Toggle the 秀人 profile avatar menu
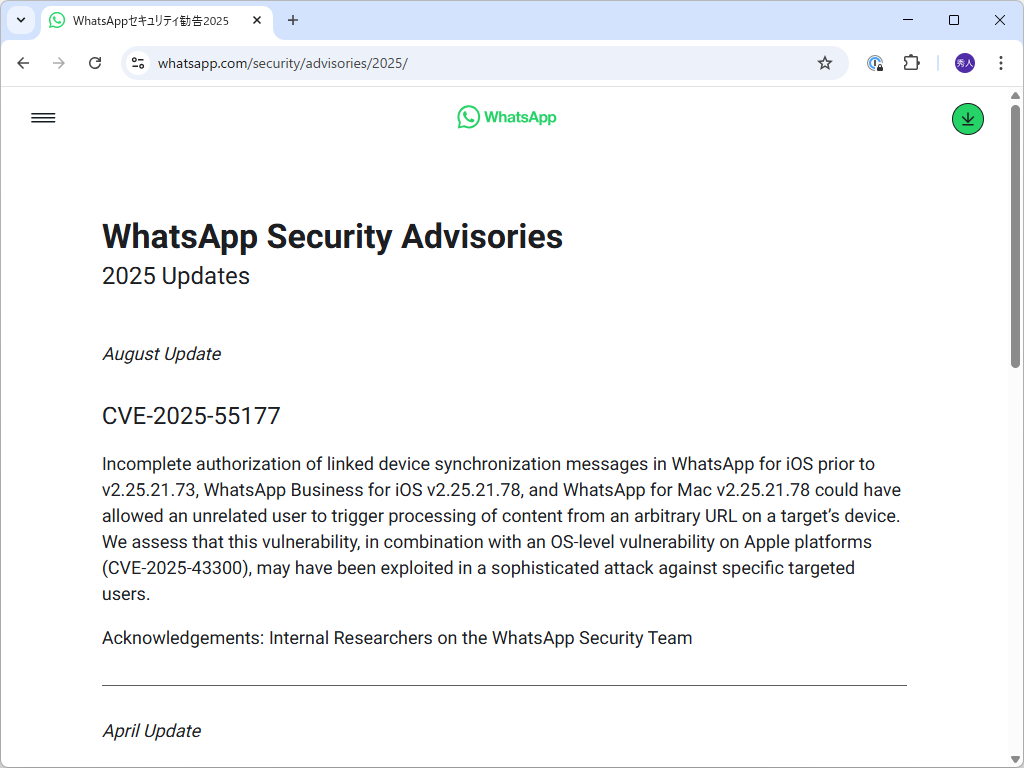Screen dimensions: 1024x768 pos(963,62)
